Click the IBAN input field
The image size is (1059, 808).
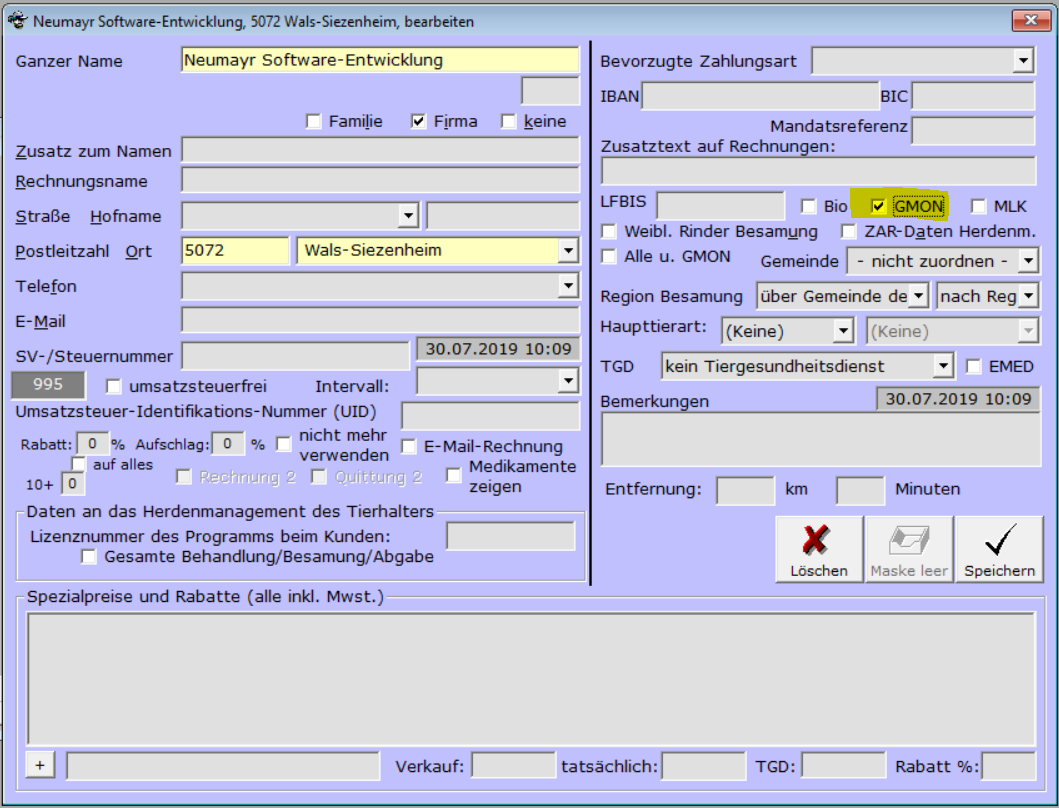click(x=760, y=96)
